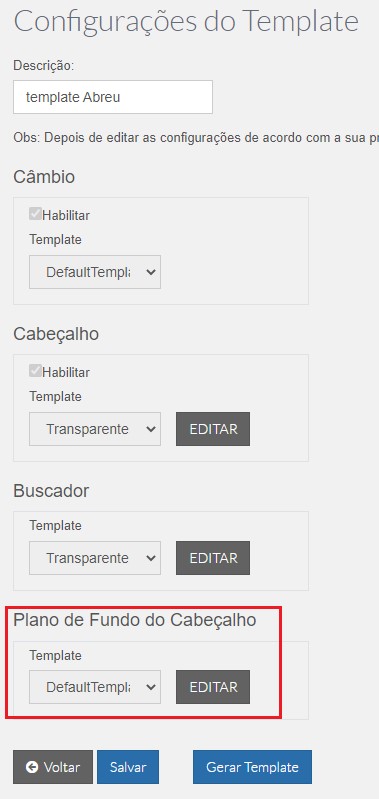Screen dimensions: 379x799
Task: Click the Plano de Fundo do Cabeçalho heading
Action: tap(134, 620)
